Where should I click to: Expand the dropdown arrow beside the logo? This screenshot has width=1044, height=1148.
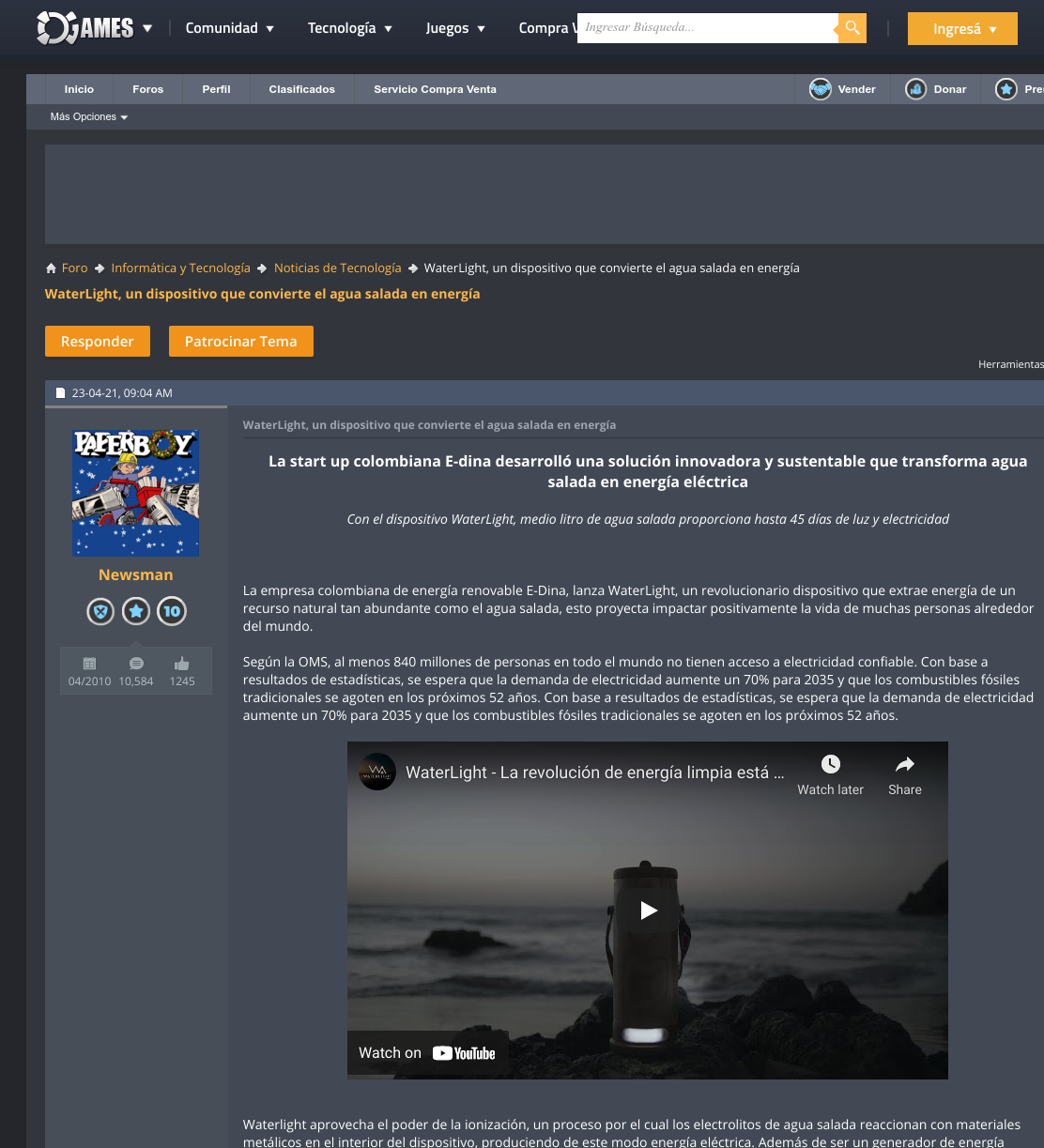(x=147, y=29)
